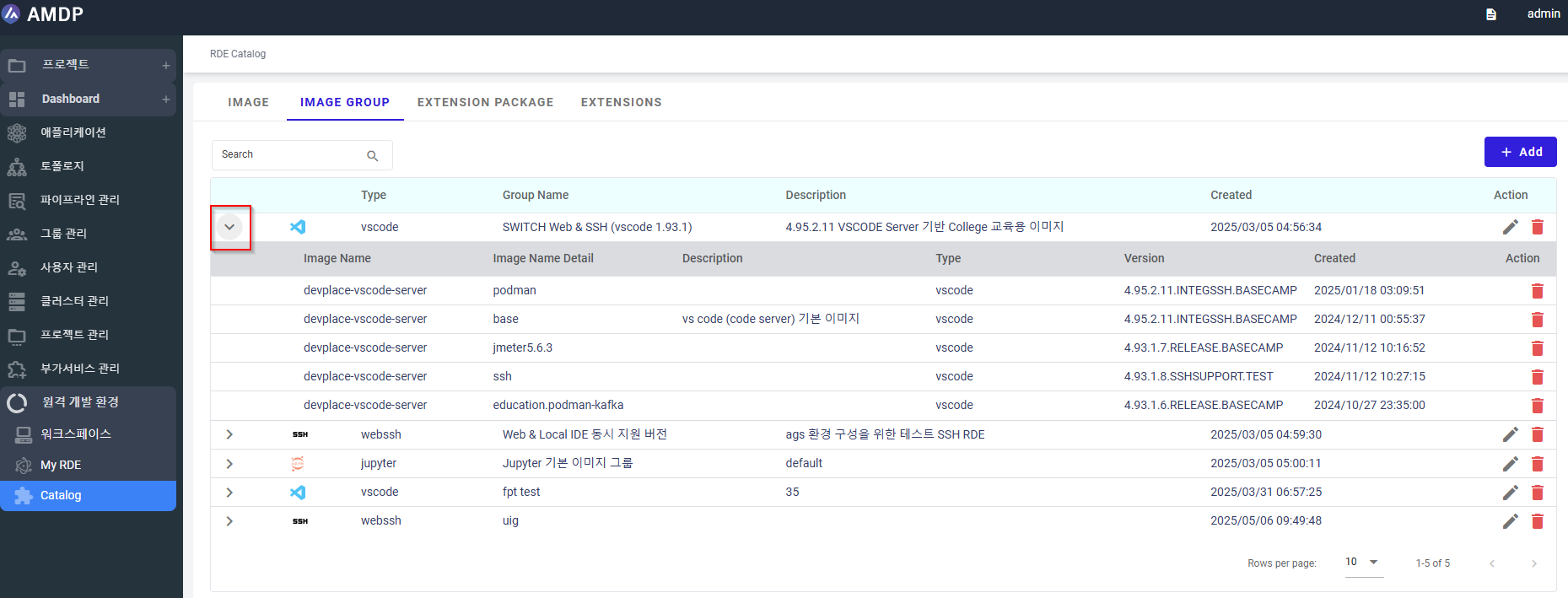
Task: Open the document icon beside admin
Action: point(1491,14)
